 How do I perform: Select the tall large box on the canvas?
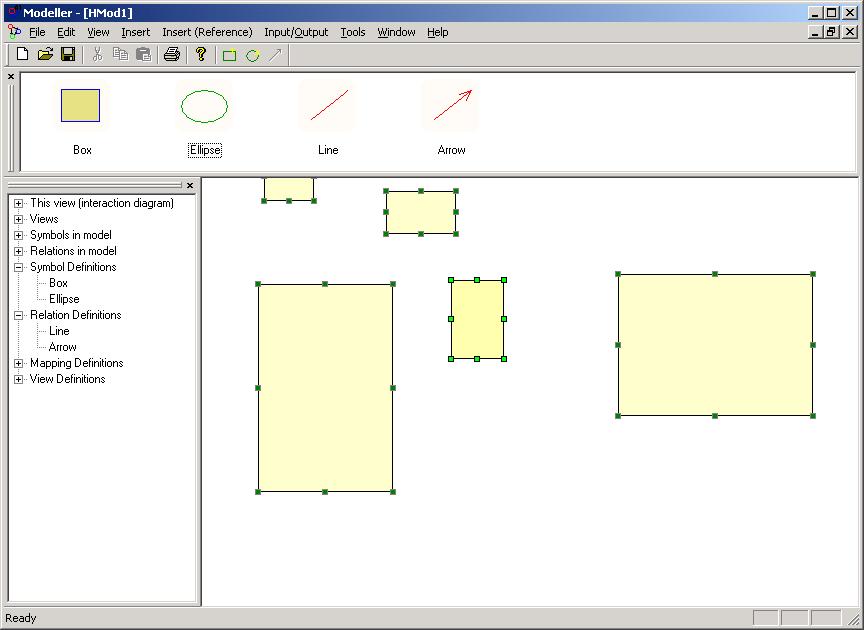(325, 388)
